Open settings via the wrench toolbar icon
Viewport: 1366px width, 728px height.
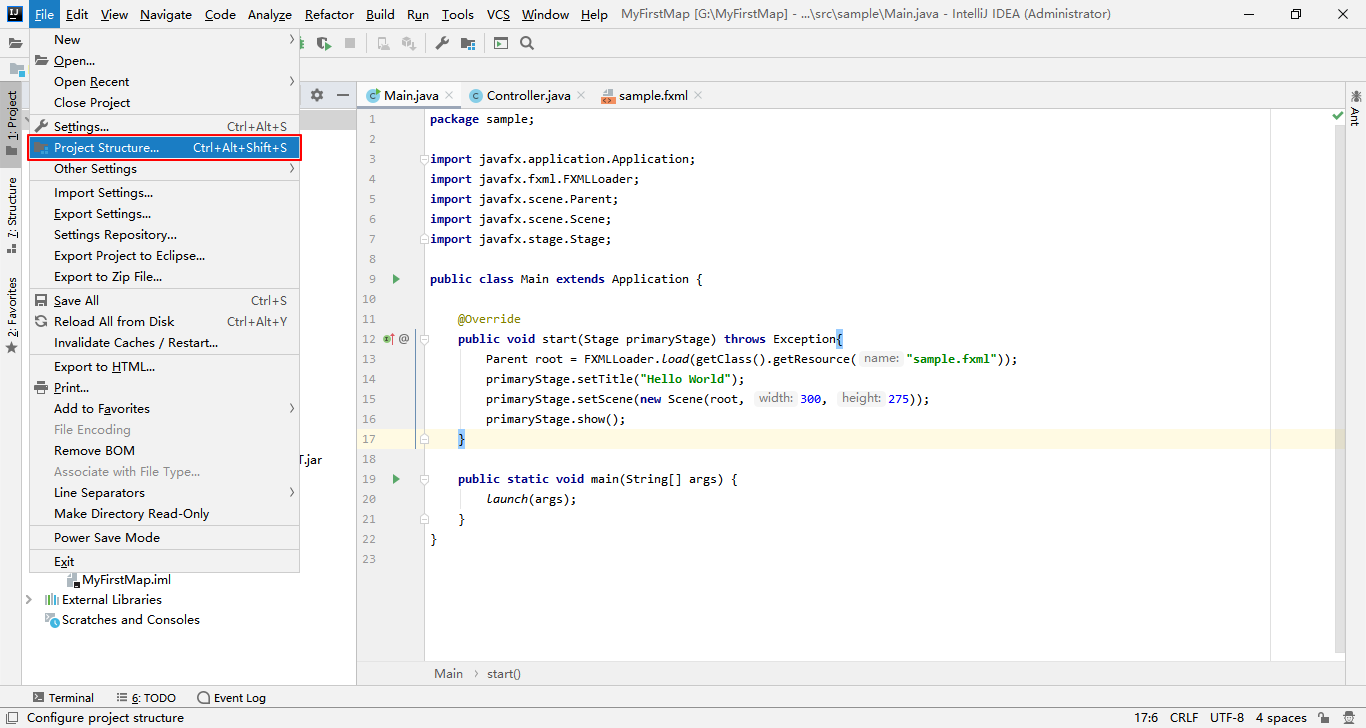[442, 43]
